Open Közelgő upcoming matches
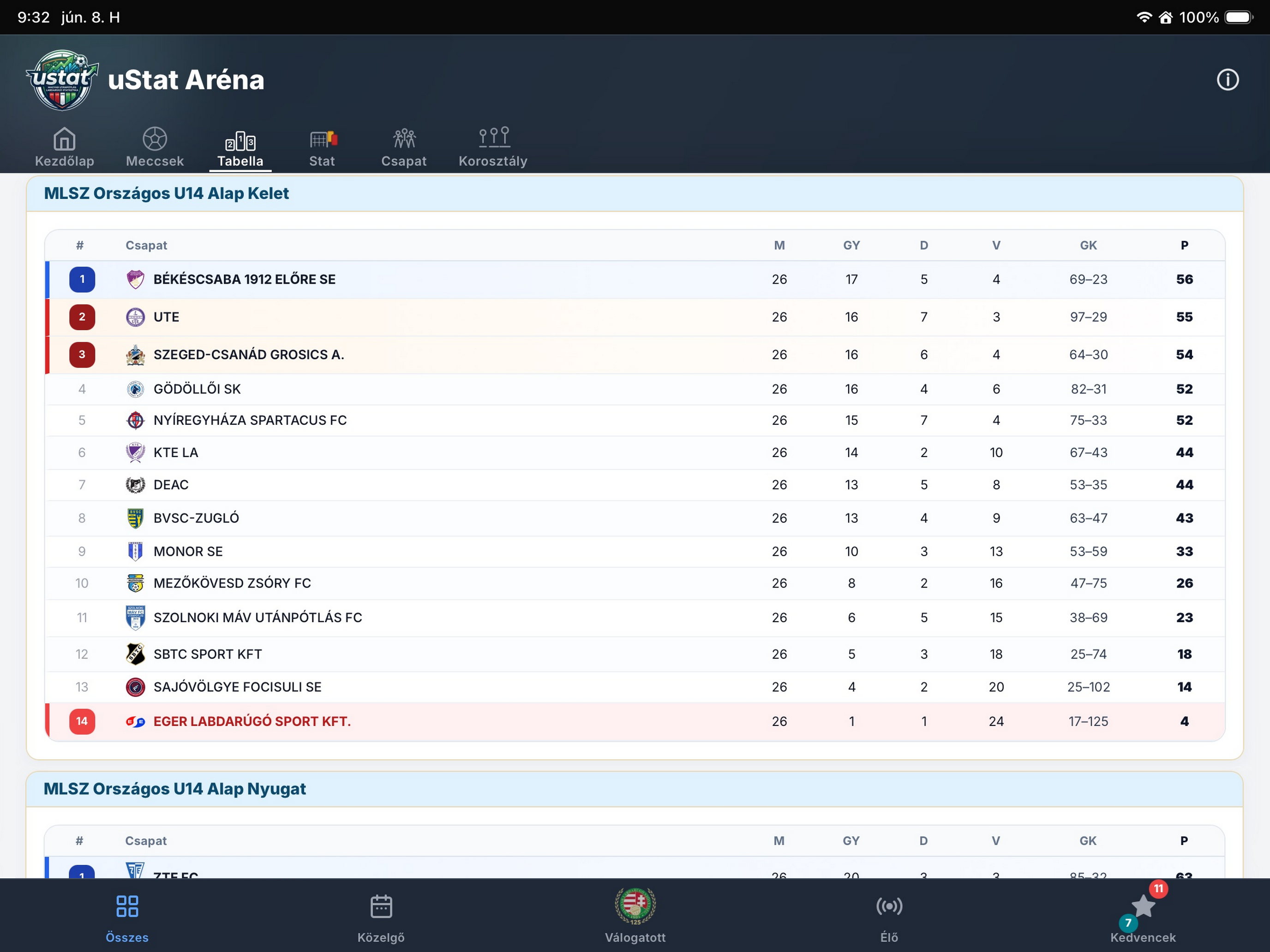Viewport: 1270px width, 952px height. click(x=381, y=919)
